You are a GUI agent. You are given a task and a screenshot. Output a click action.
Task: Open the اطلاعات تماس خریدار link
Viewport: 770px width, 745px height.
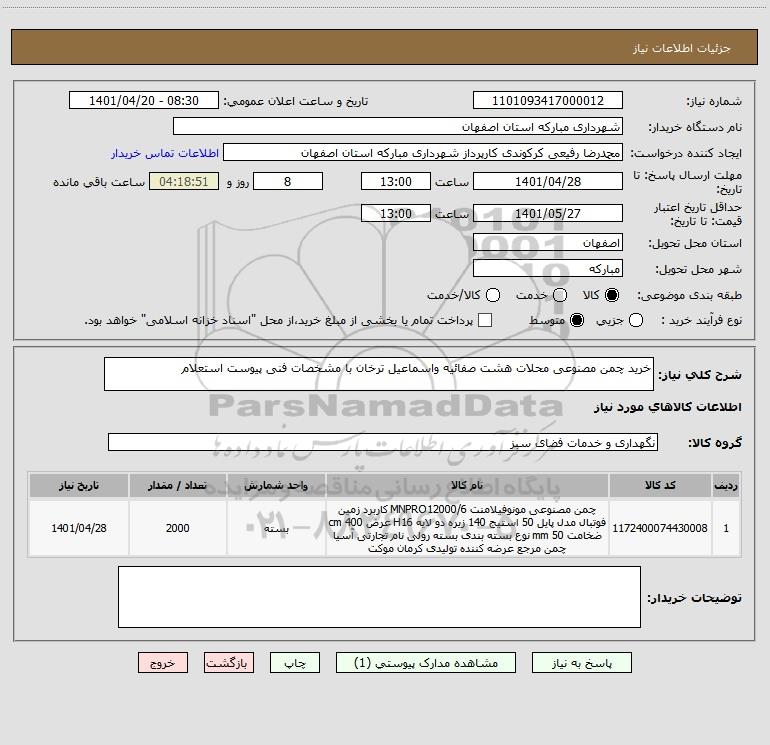click(x=165, y=153)
